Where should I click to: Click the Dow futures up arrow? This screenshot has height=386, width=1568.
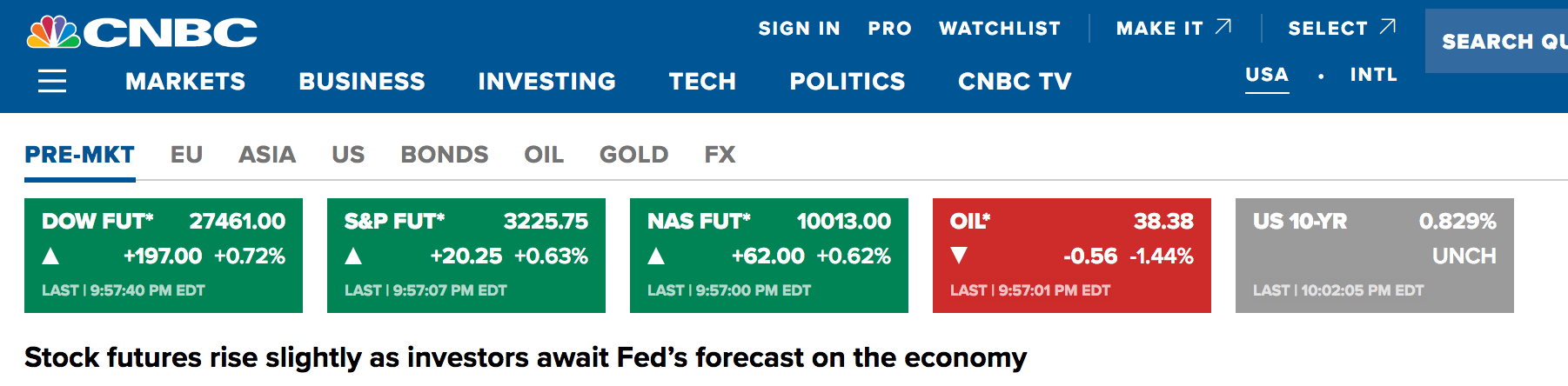pyautogui.click(x=50, y=256)
